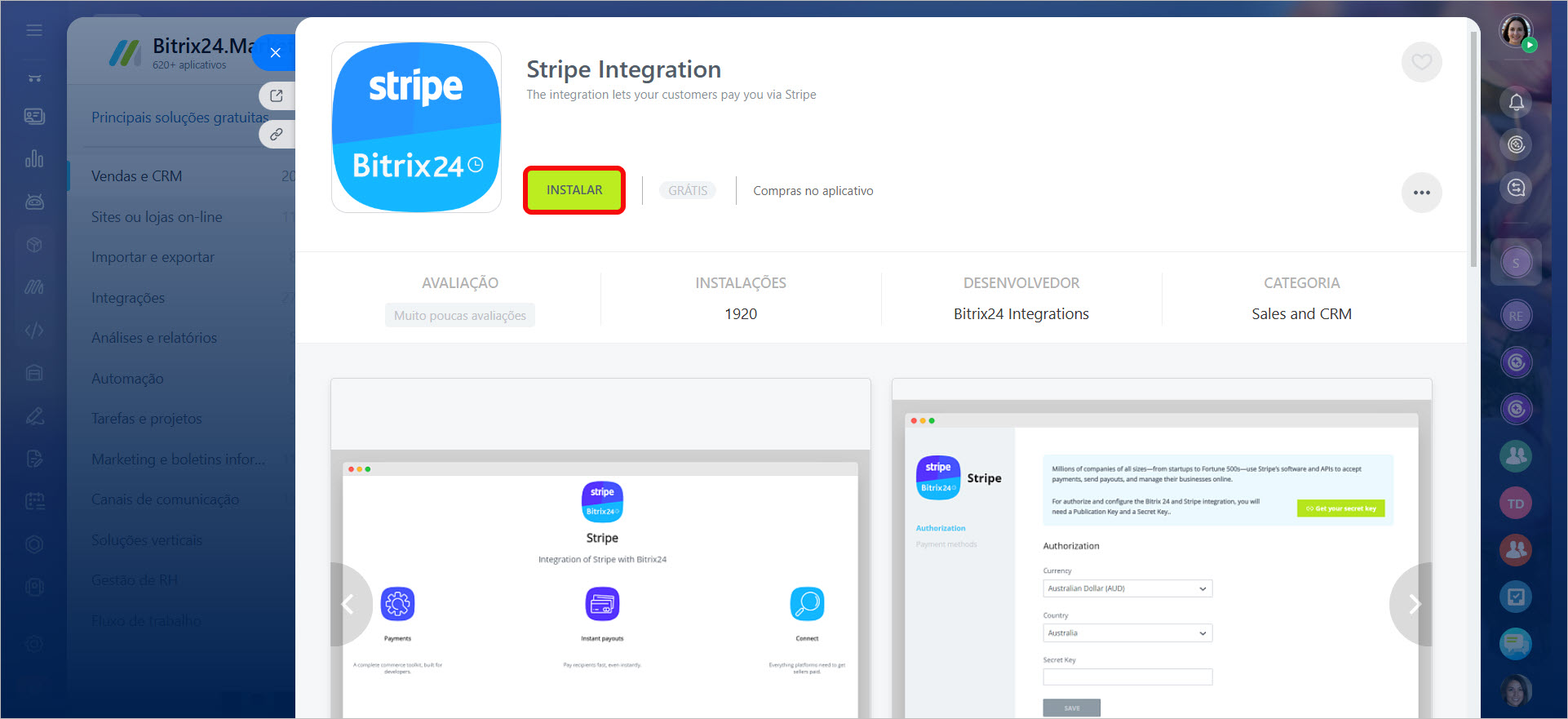
Task: Add Stripe Integration to favorites with heart icon
Action: point(1421,62)
